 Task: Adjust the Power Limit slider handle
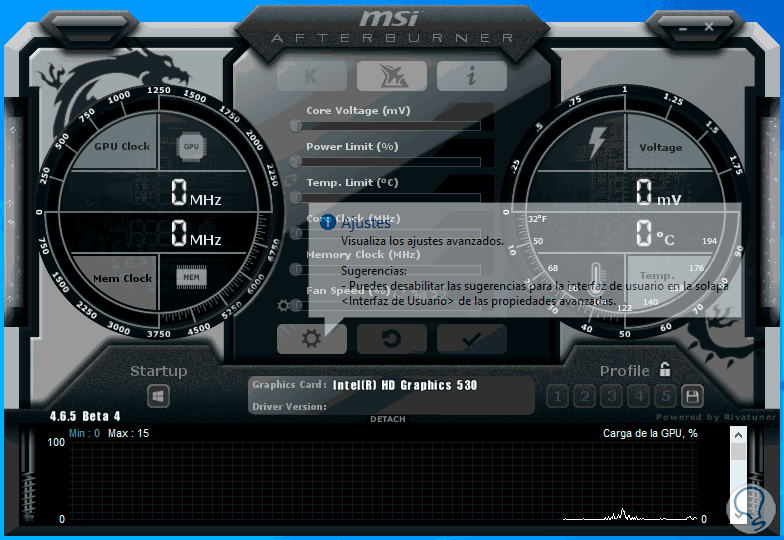tap(296, 162)
